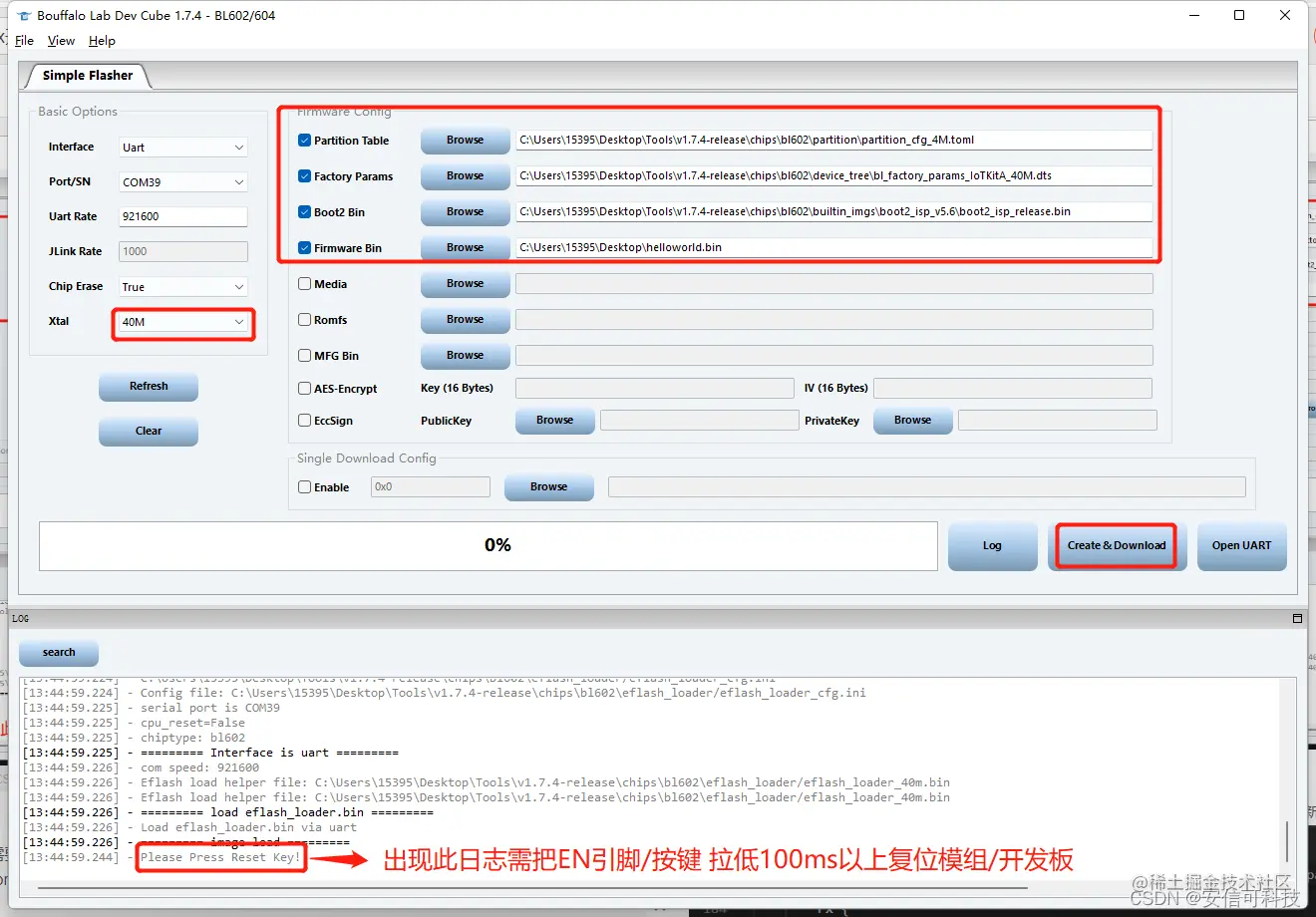Enable the Media checkbox
The width and height of the screenshot is (1316, 917).
(305, 284)
